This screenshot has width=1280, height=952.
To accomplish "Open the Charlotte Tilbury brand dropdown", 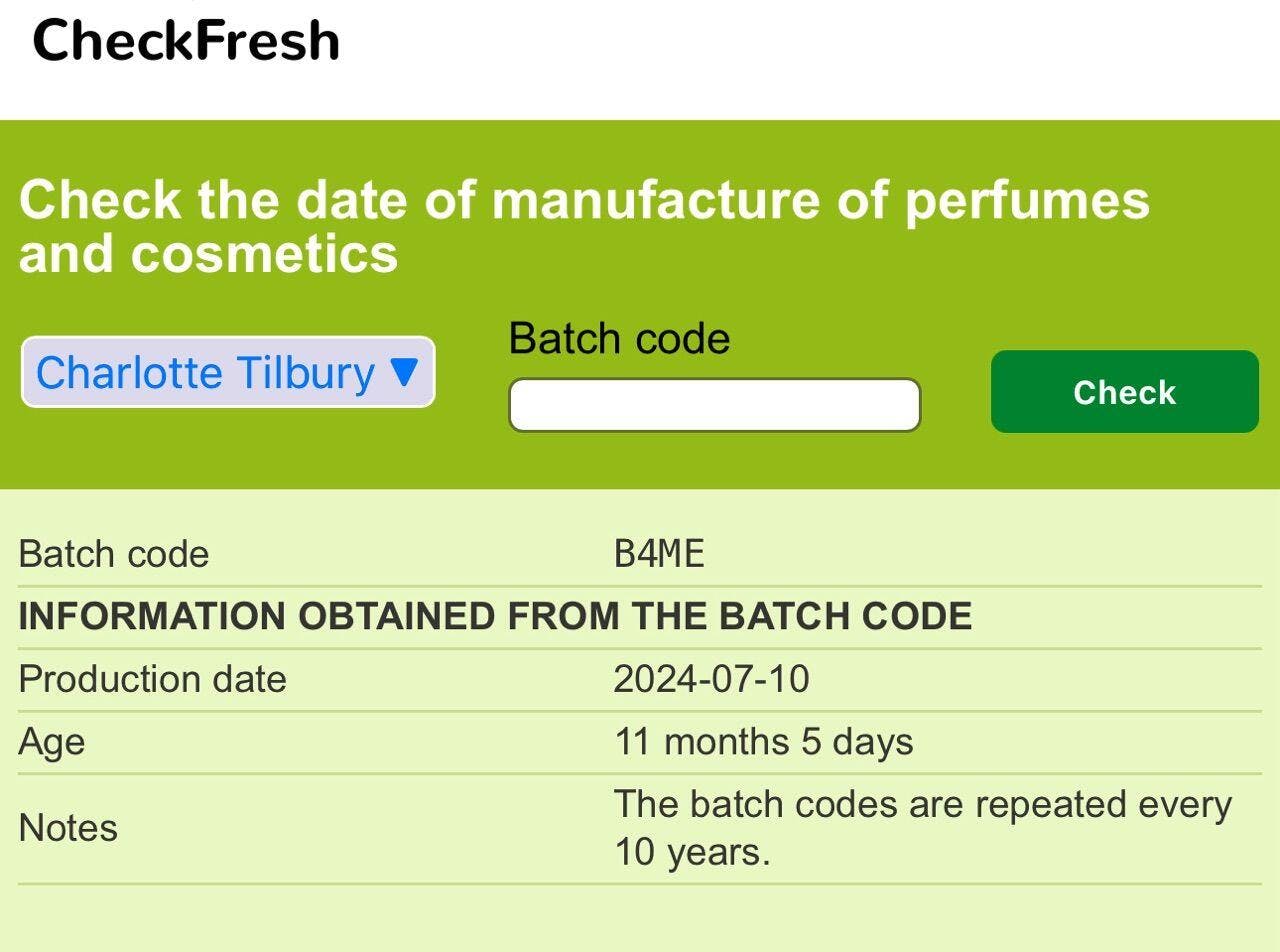I will [228, 372].
